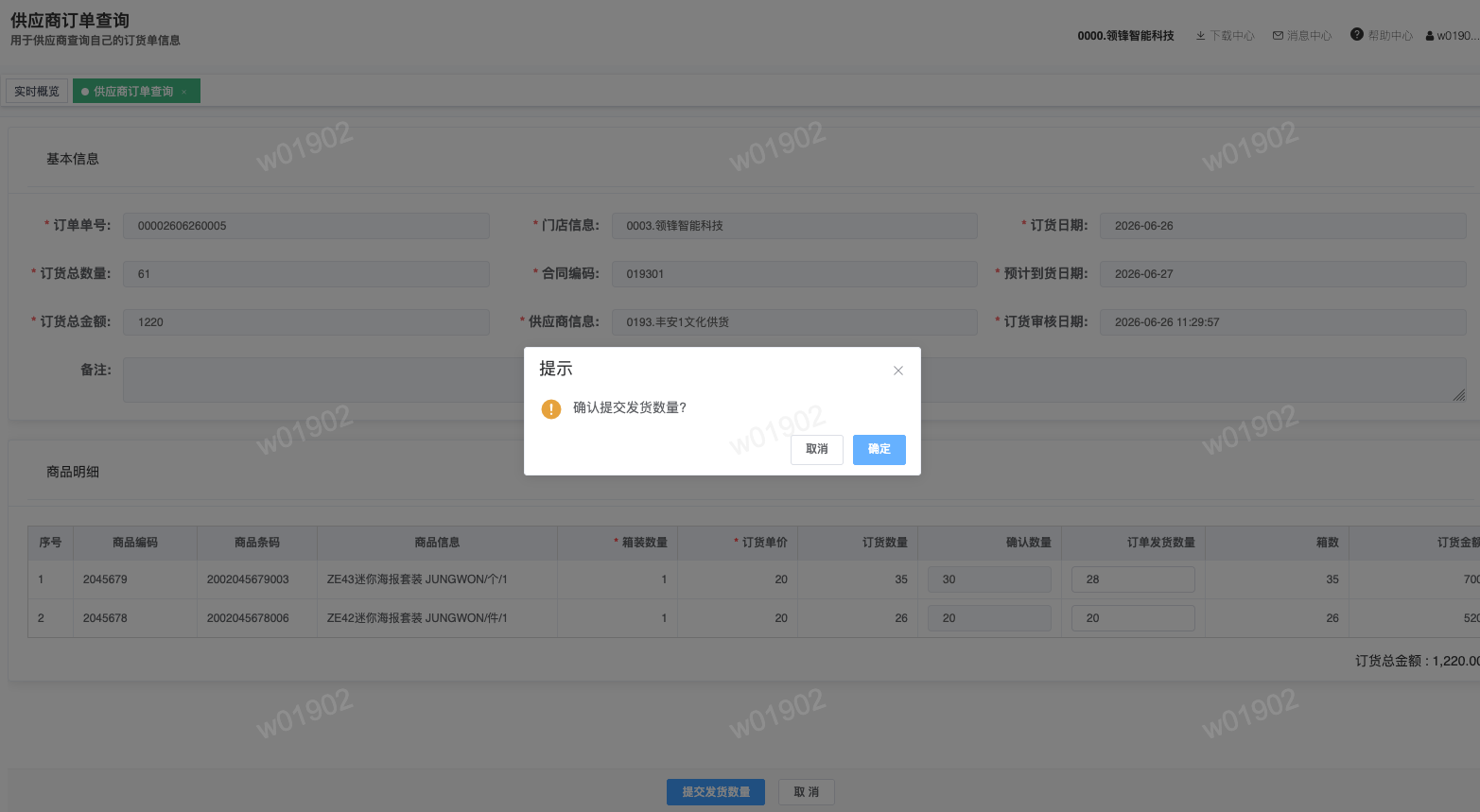Click the 商品信息 column header
1480x812 pixels.
tap(437, 543)
